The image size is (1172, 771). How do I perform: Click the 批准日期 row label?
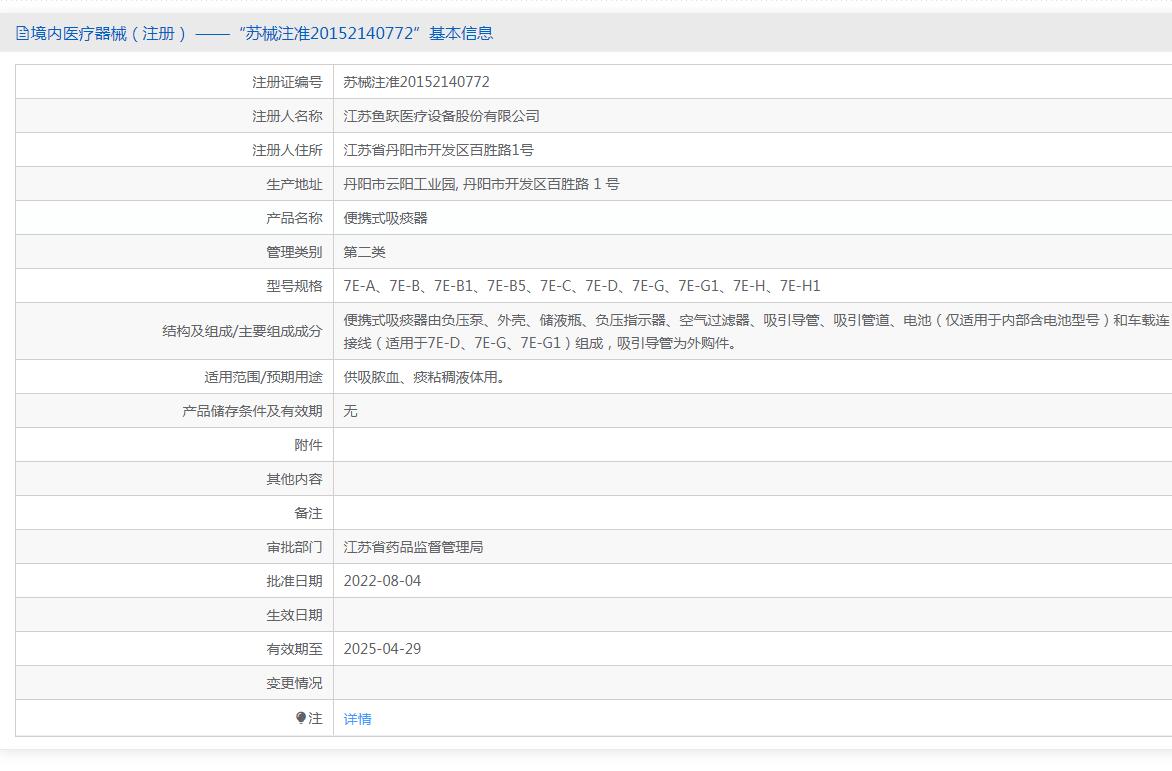[294, 581]
